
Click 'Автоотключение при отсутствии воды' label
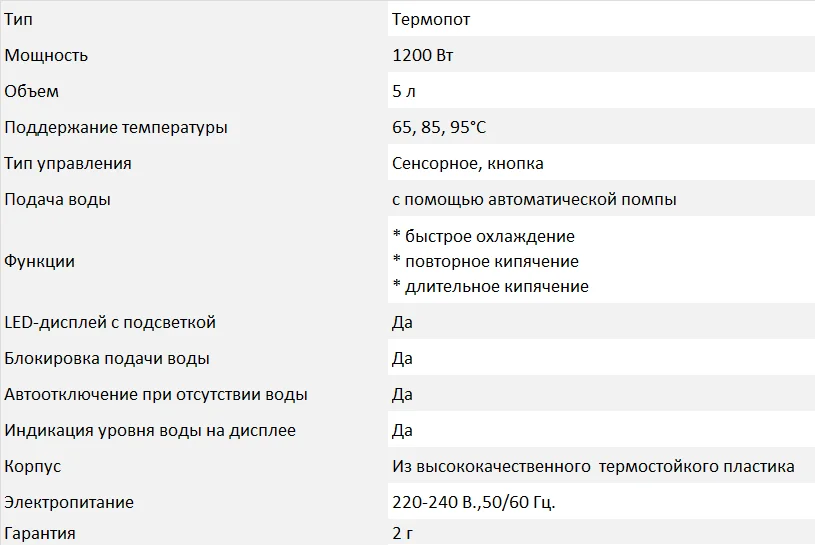(156, 394)
